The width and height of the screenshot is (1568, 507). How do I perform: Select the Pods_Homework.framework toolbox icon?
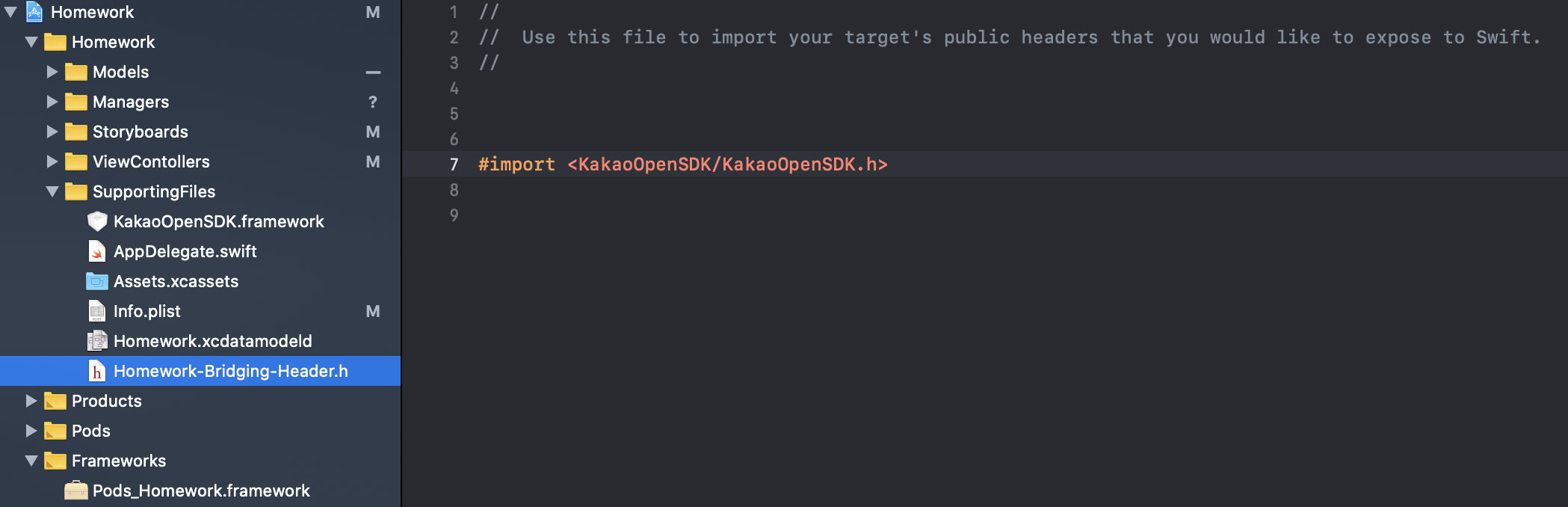pos(75,491)
